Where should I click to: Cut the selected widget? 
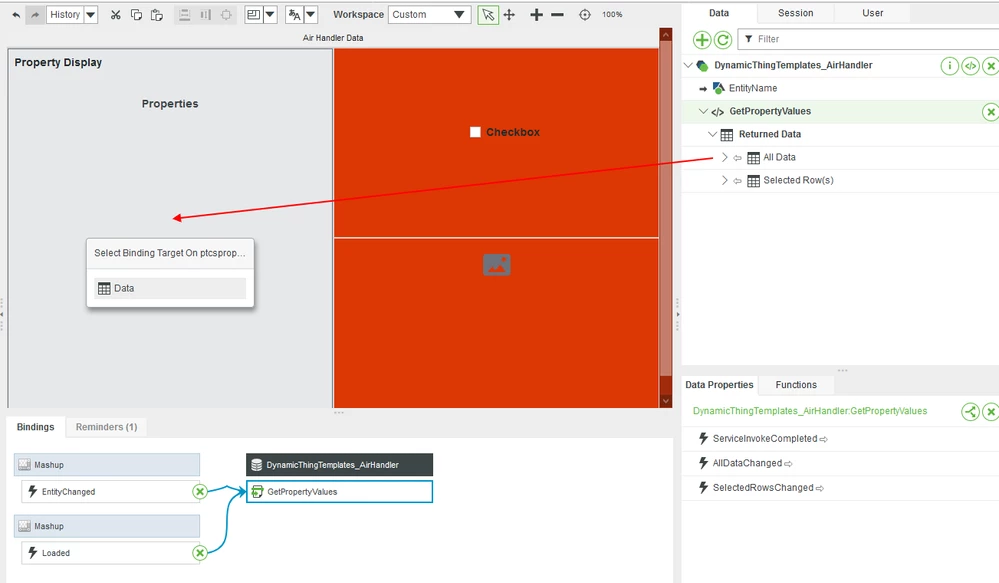tap(115, 15)
